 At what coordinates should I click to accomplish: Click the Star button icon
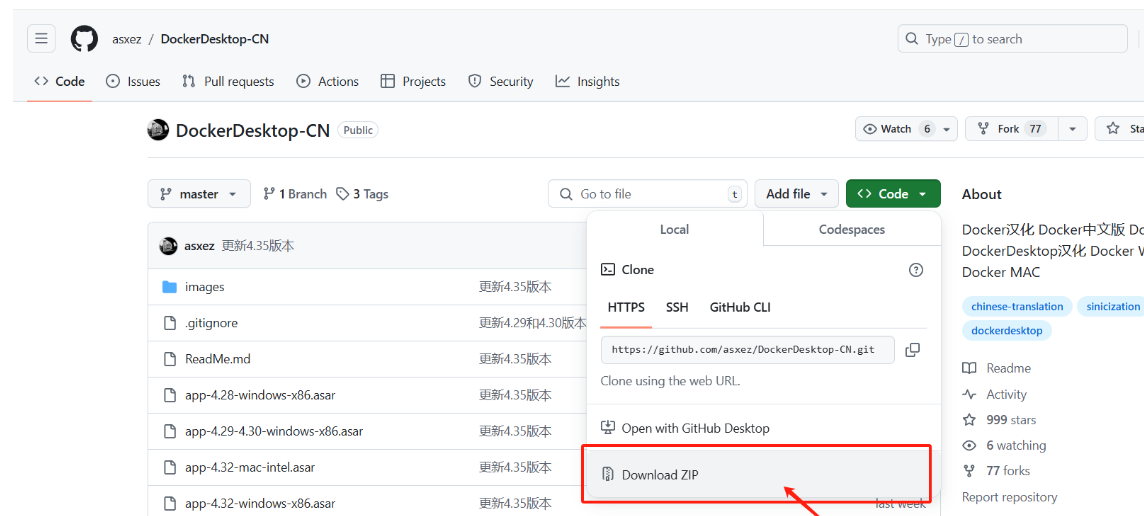[x=1113, y=128]
